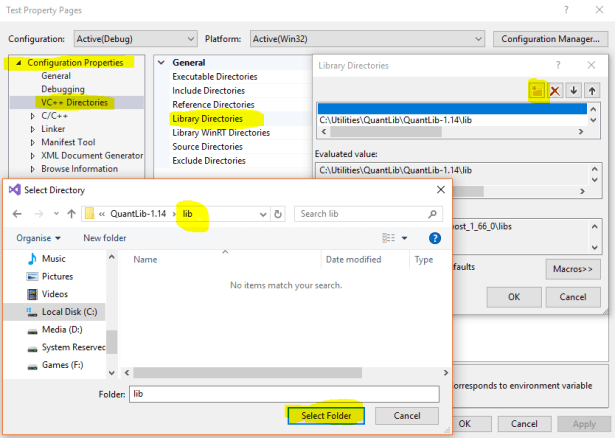This screenshot has height=438, width=615.
Task: Select Exclude Directories property
Action: pos(209,161)
